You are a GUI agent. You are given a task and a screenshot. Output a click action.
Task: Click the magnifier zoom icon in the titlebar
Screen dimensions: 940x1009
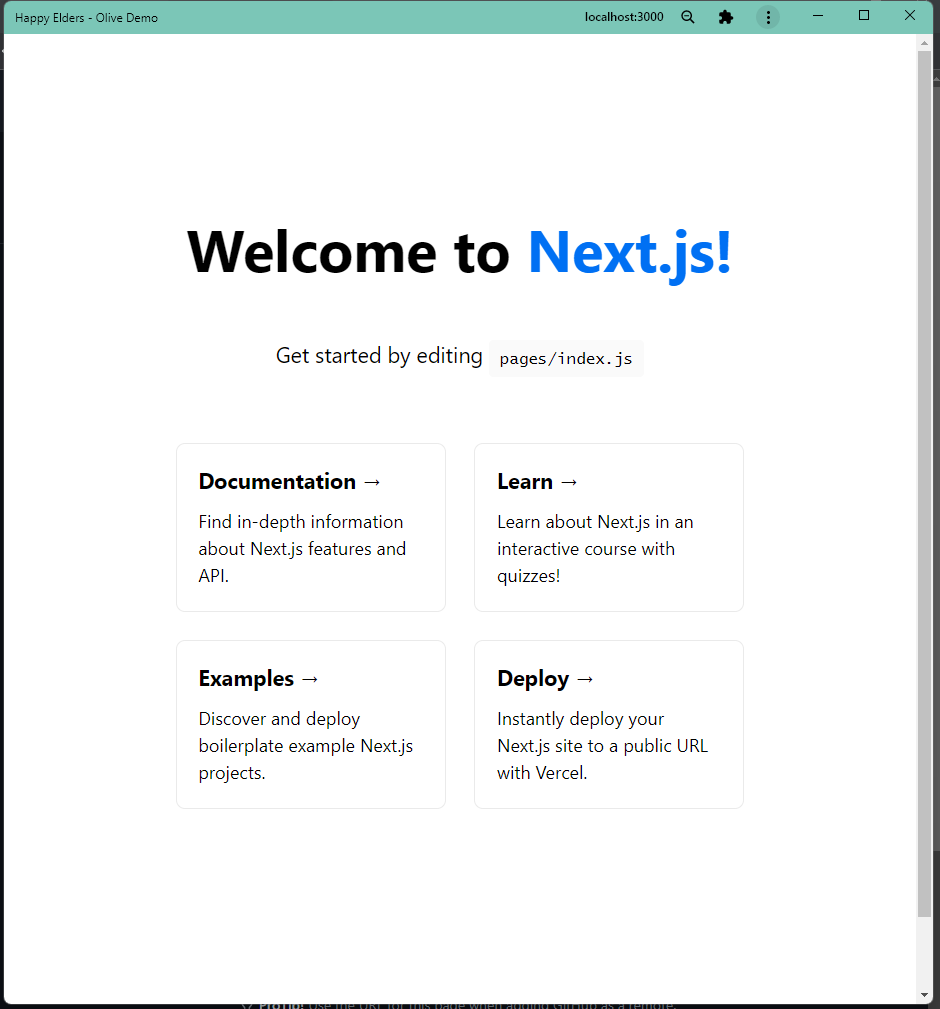point(687,16)
